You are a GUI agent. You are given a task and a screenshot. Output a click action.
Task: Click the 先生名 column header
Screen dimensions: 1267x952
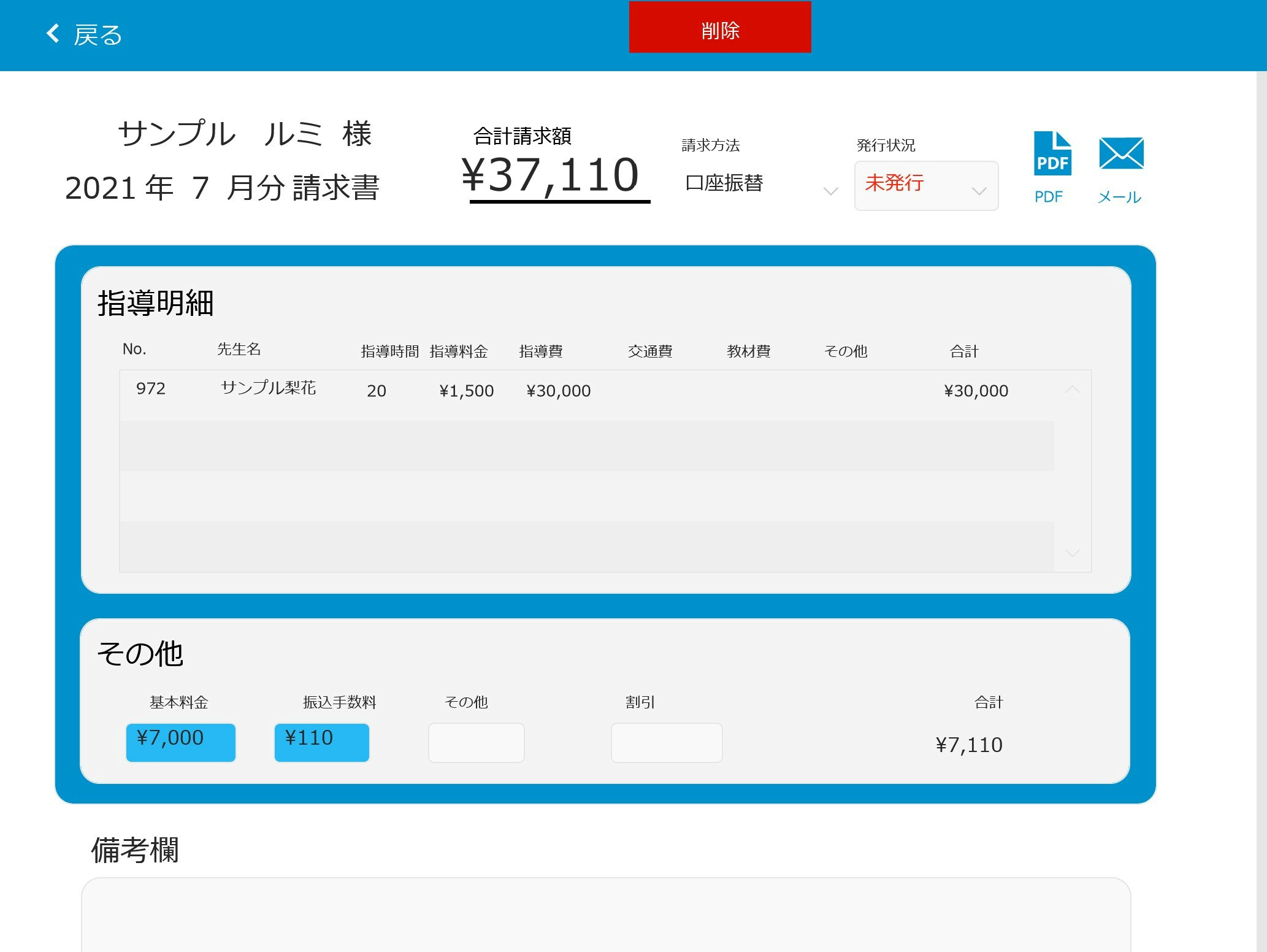(x=239, y=350)
